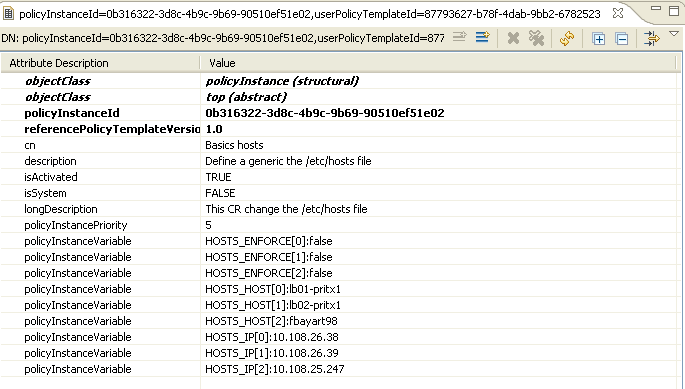Click the New Attribute toolbar icon

(483, 38)
